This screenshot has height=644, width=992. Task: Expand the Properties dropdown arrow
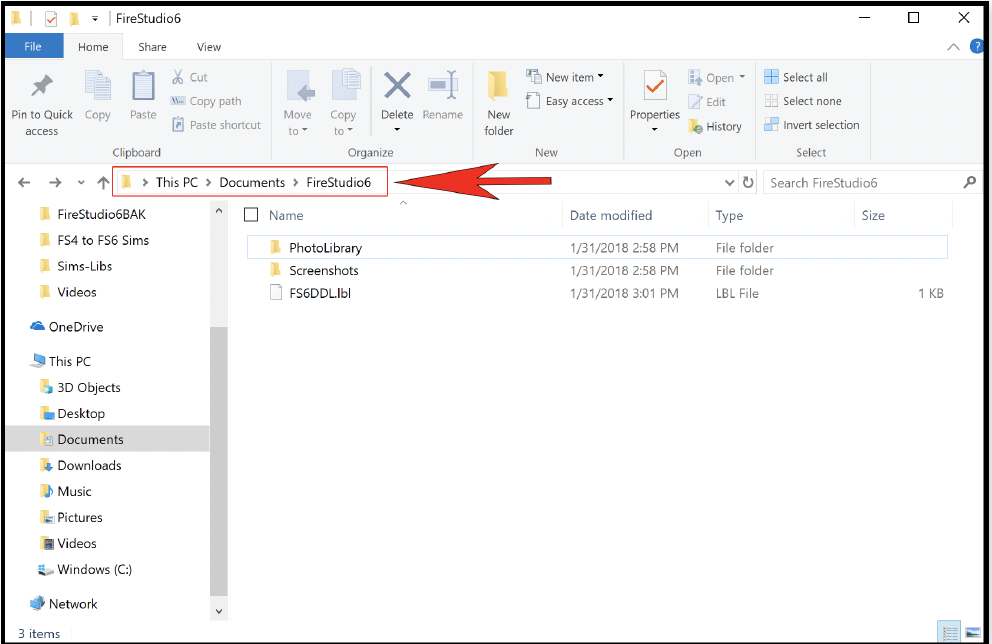pos(655,130)
